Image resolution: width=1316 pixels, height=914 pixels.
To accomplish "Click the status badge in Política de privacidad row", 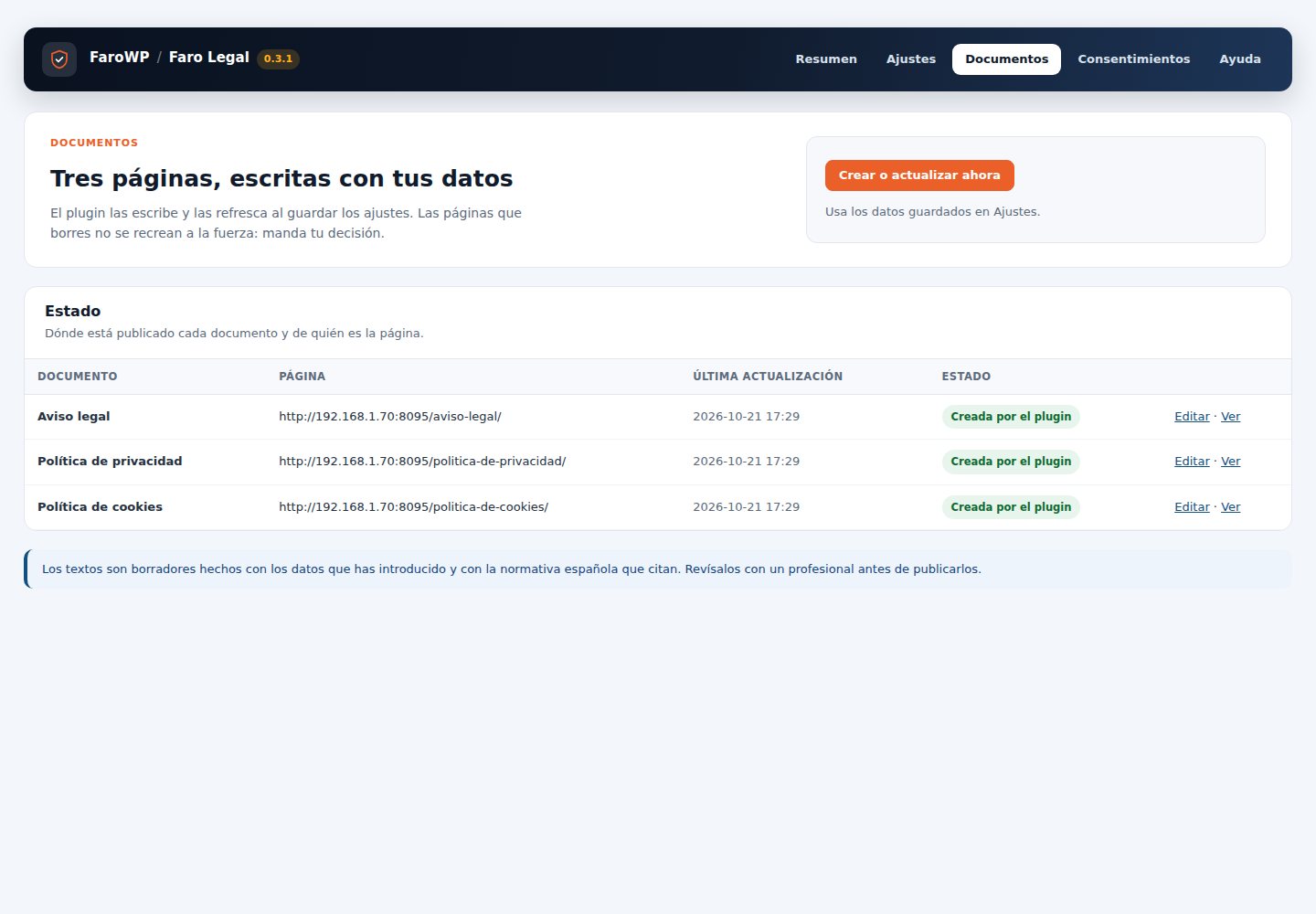I will coord(1011,462).
